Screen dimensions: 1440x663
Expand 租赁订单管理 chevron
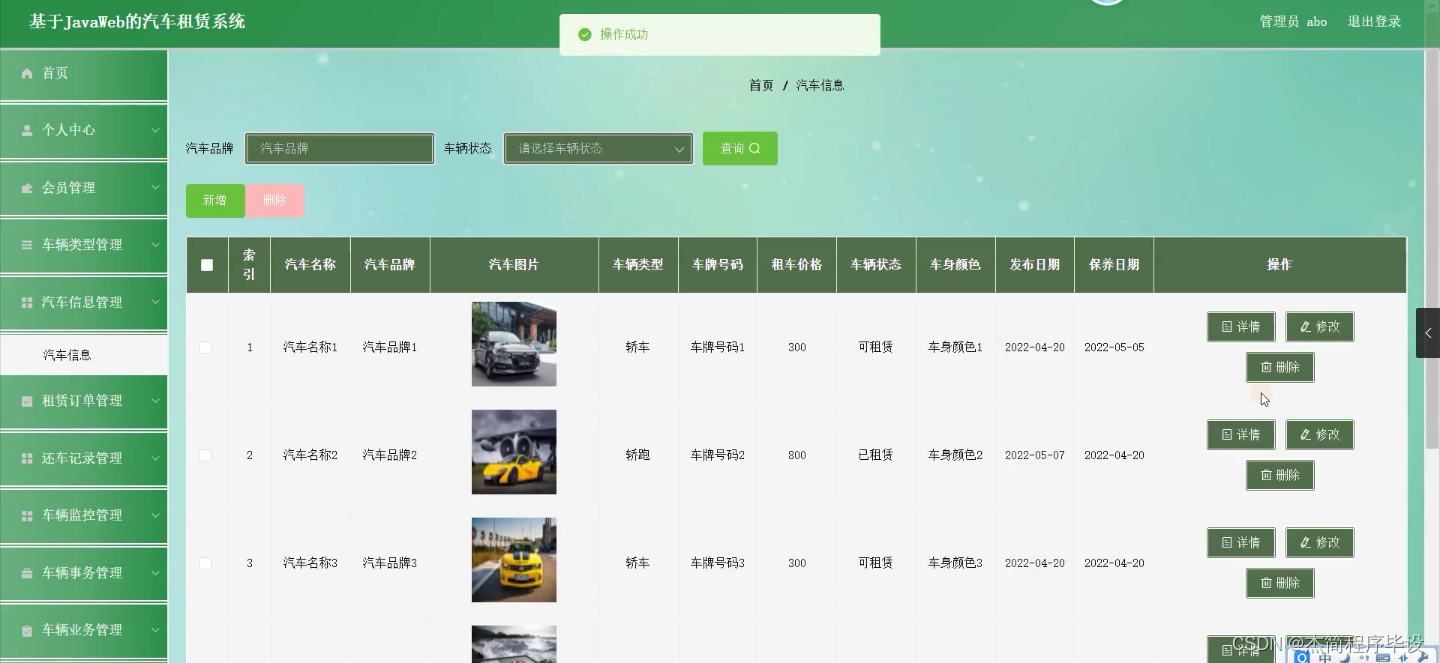[155, 401]
